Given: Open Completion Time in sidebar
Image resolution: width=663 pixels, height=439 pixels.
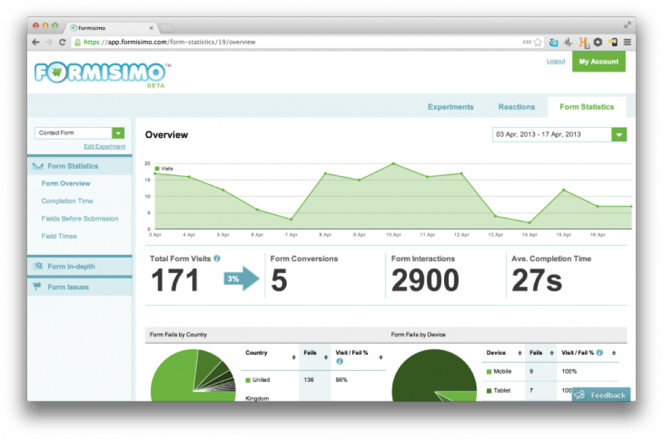Looking at the screenshot, I should (67, 201).
